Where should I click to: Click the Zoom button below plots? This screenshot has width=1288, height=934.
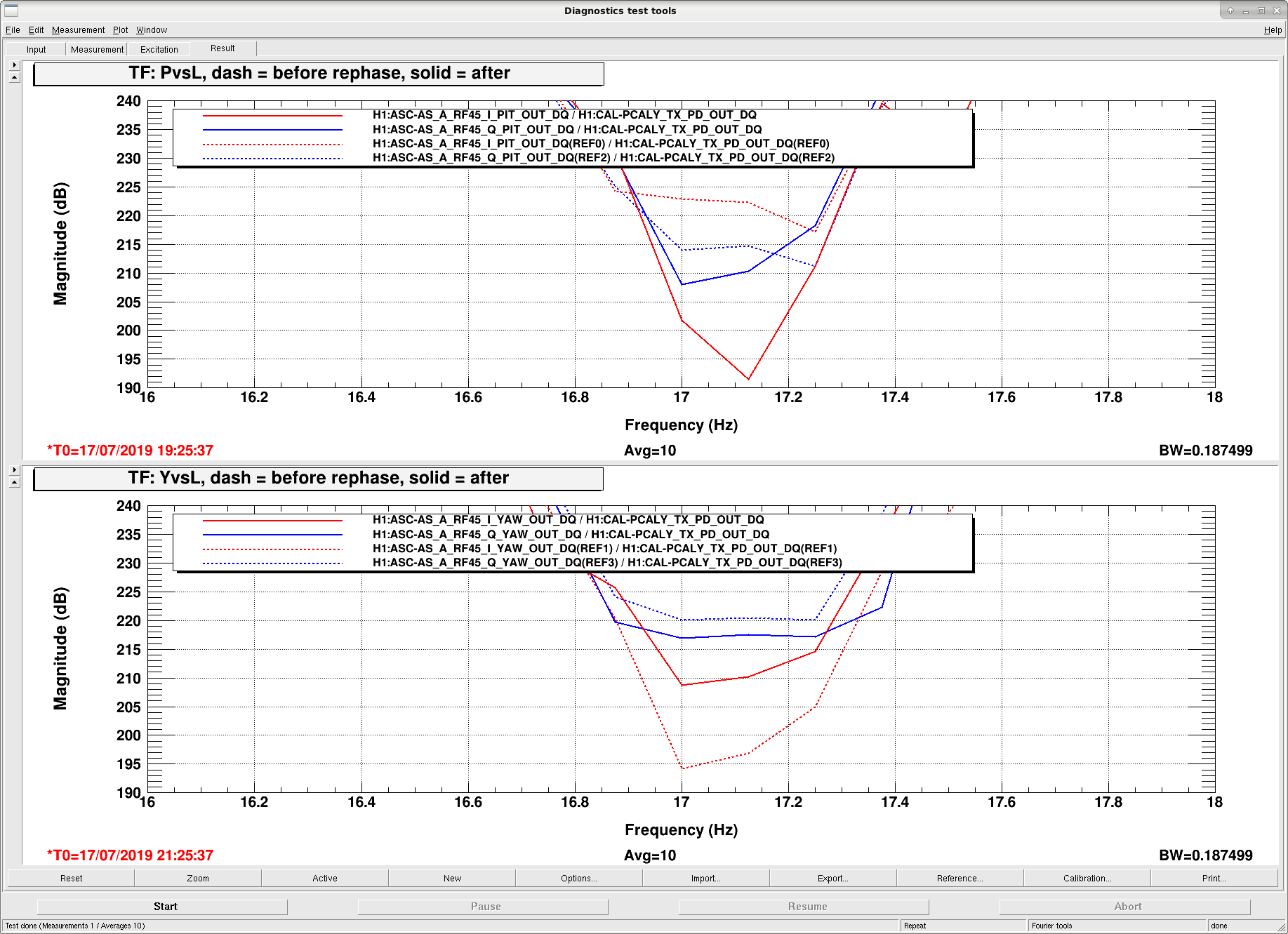(198, 879)
